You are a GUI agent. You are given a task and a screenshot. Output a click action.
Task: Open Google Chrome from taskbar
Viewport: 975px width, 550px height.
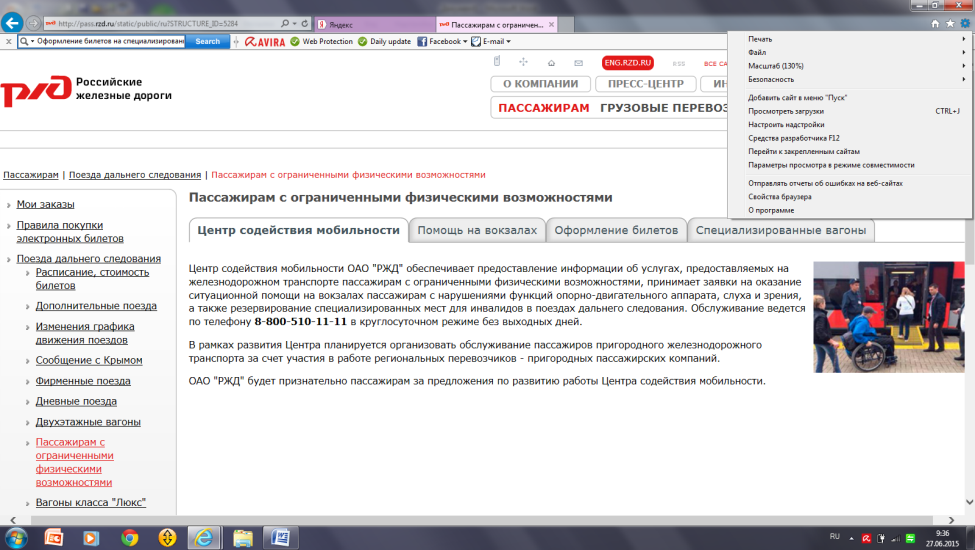pyautogui.click(x=129, y=538)
